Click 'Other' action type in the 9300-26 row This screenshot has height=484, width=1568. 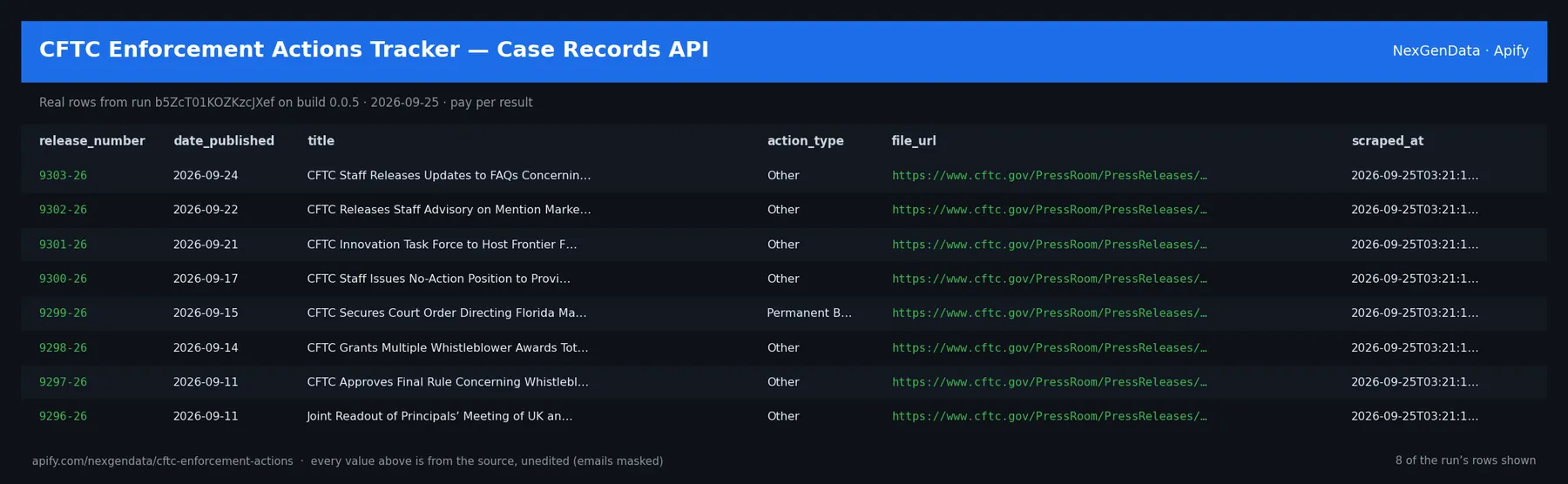click(x=783, y=279)
